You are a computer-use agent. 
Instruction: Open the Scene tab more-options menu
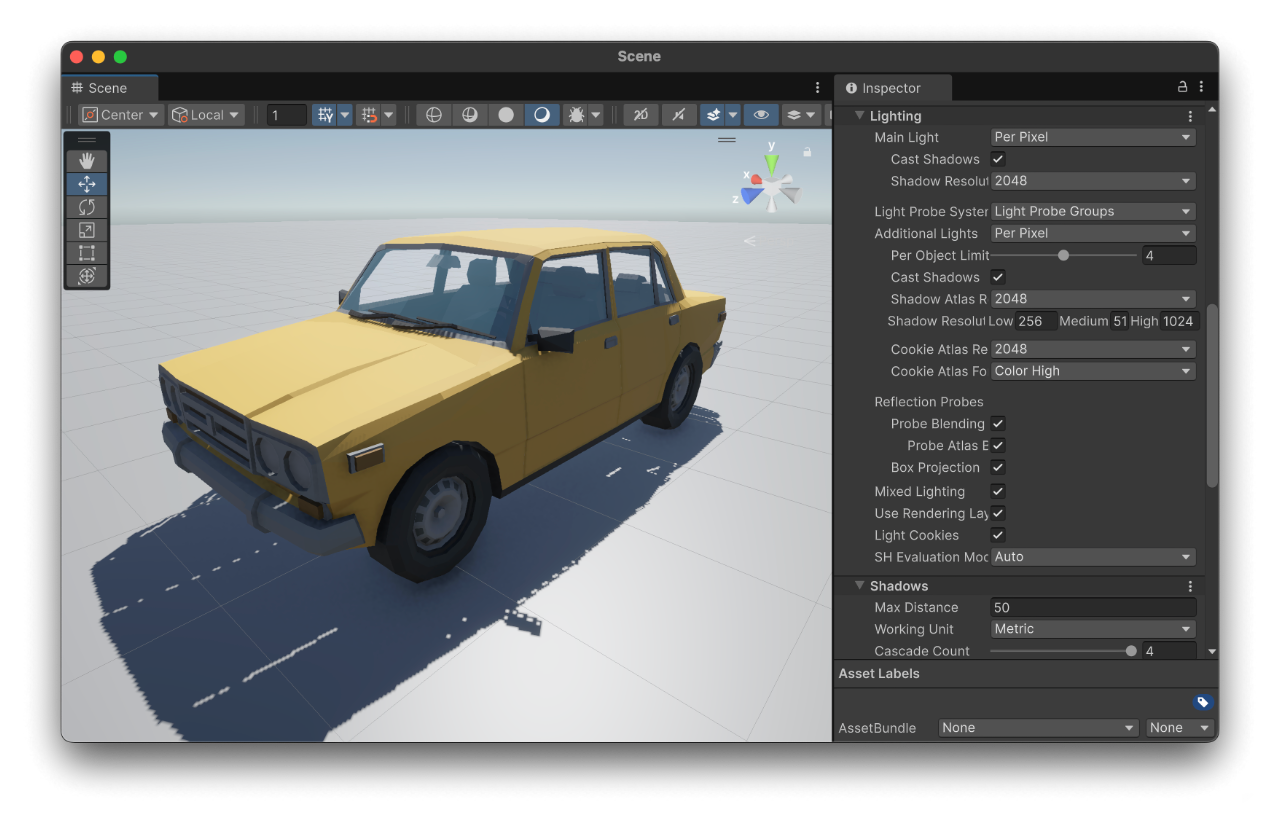(817, 88)
